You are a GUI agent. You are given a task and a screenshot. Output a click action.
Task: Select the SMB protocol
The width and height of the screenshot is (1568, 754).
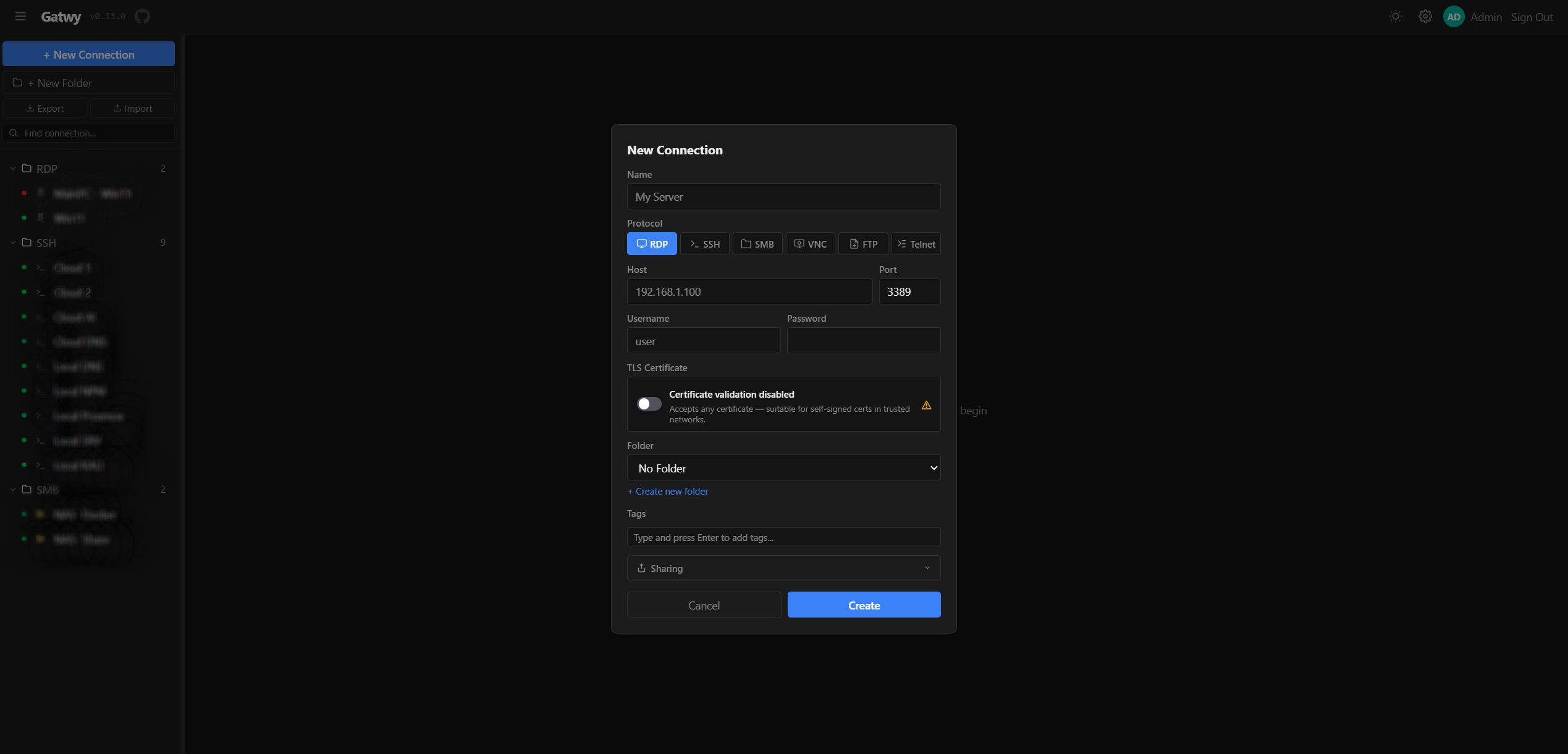click(757, 243)
